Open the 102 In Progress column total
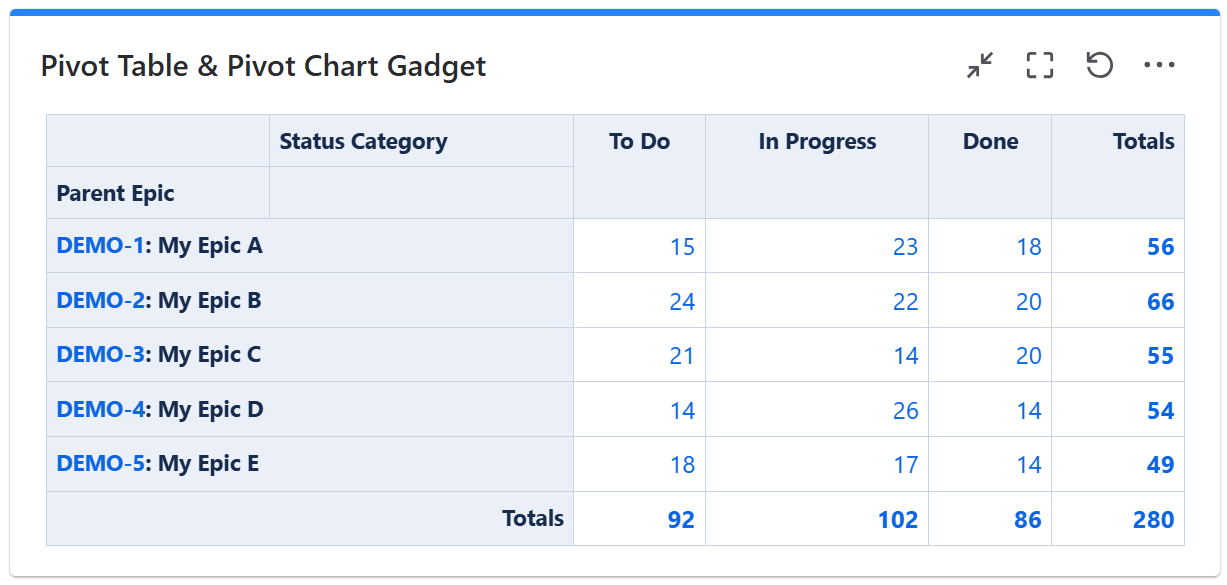Screen dimensions: 1227x585 click(x=898, y=520)
